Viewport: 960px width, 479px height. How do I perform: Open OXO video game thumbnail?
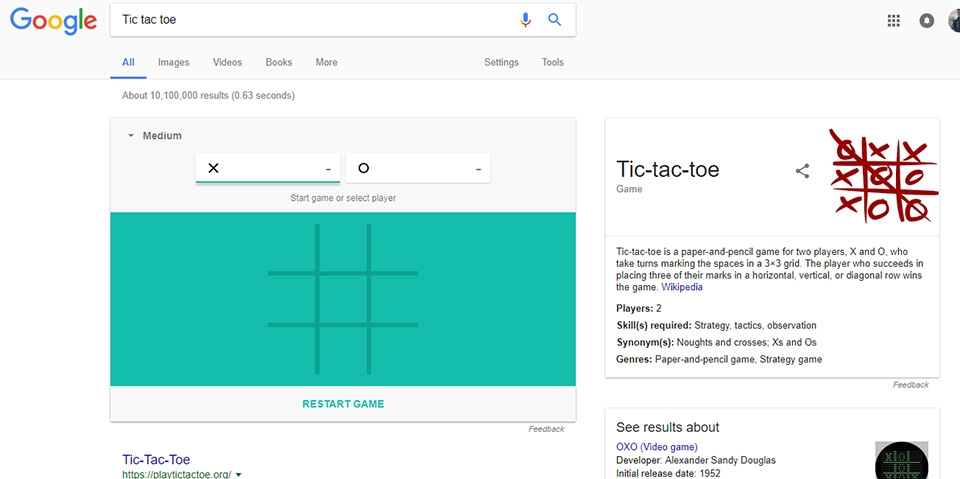pyautogui.click(x=901, y=460)
